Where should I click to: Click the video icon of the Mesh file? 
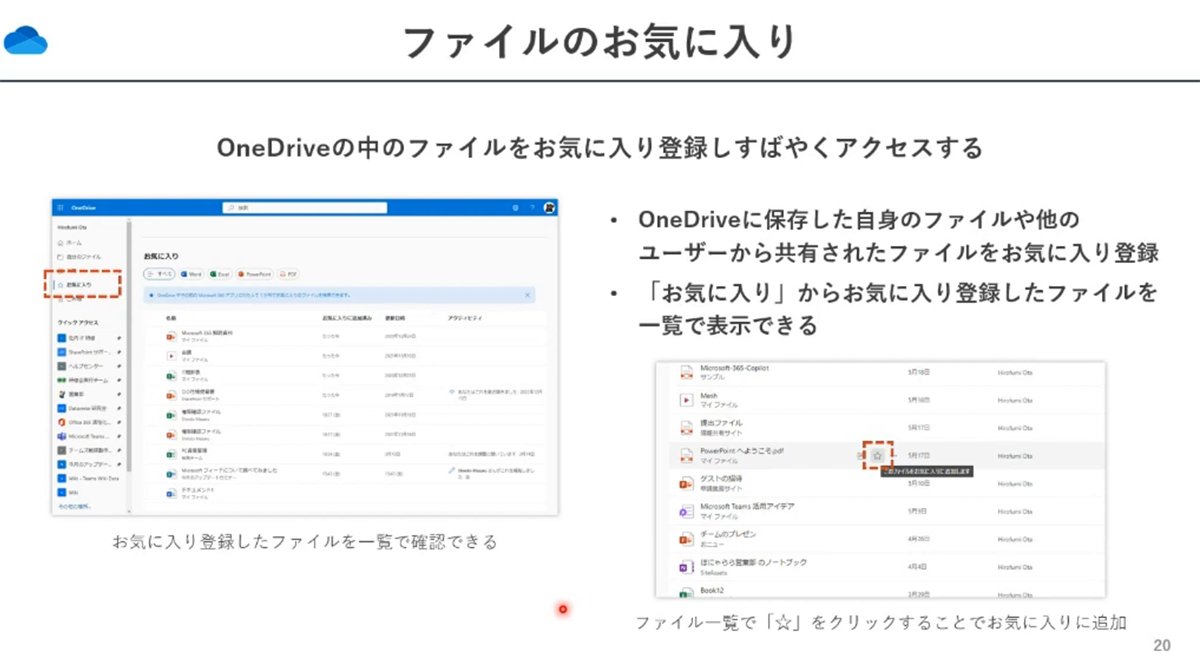(x=686, y=400)
